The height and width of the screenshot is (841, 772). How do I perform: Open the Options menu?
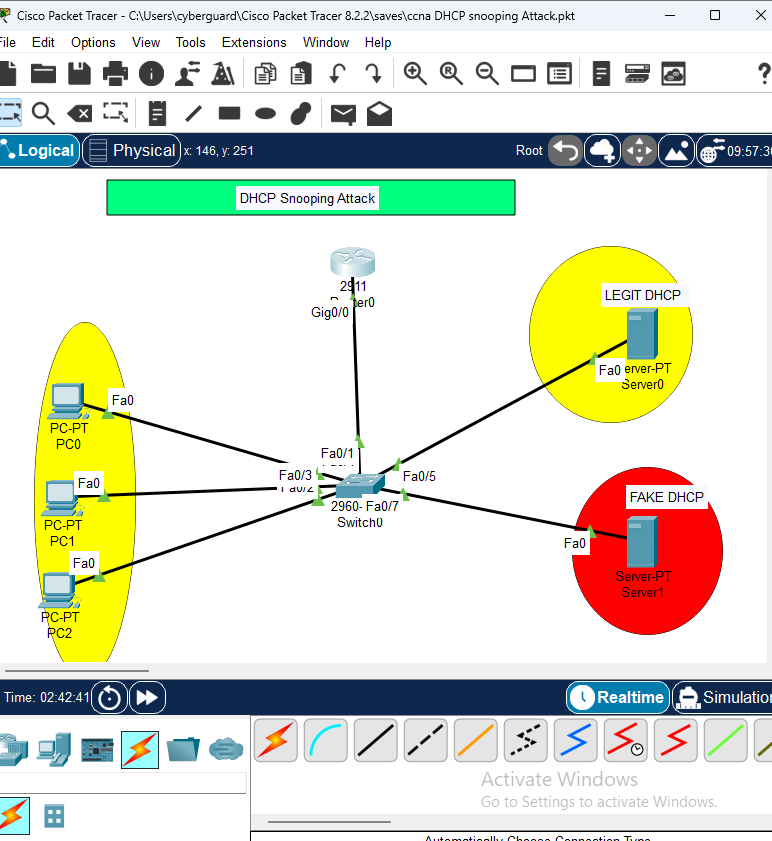point(93,42)
